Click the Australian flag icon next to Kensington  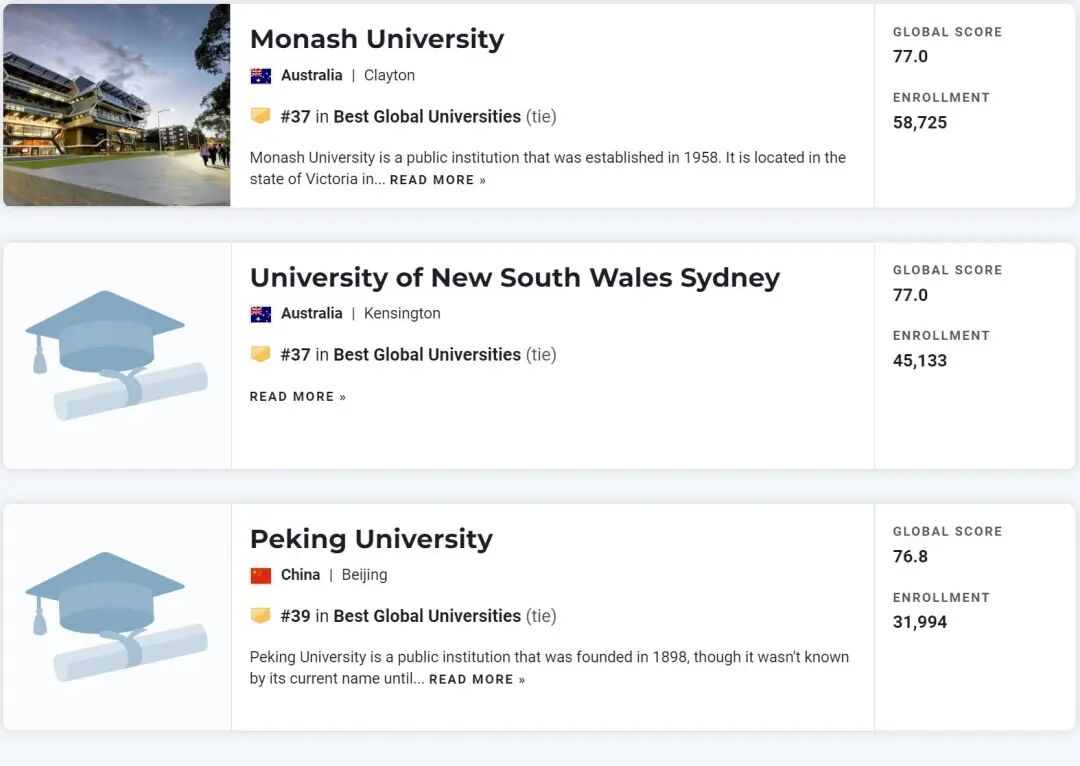pyautogui.click(x=261, y=314)
